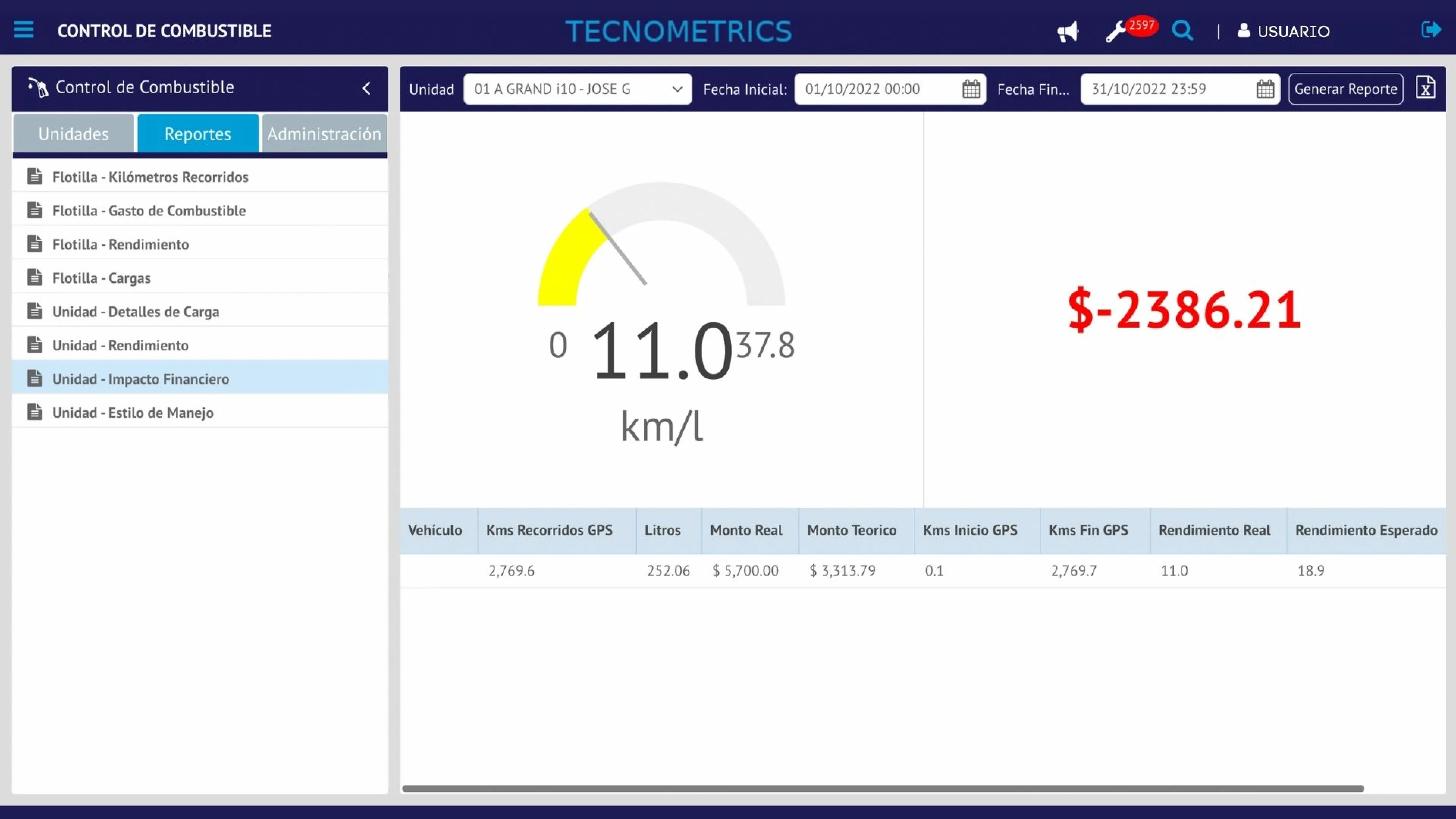The image size is (1456, 819).
Task: Select the Unidad - Rendimiento report
Action: [120, 345]
